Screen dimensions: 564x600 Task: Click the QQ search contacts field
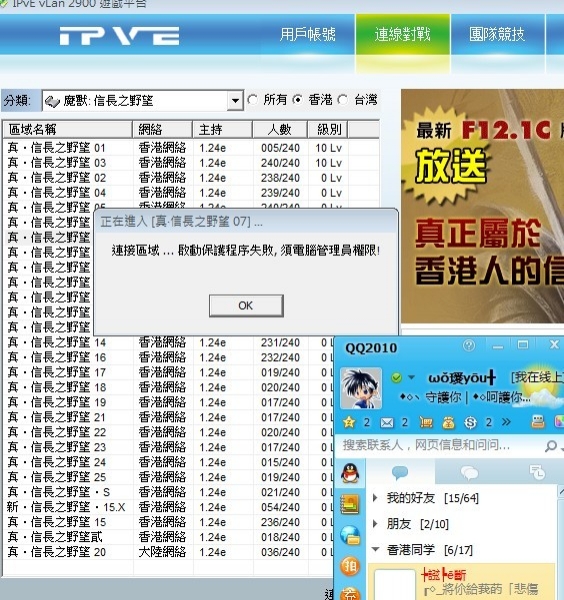[x=440, y=445]
